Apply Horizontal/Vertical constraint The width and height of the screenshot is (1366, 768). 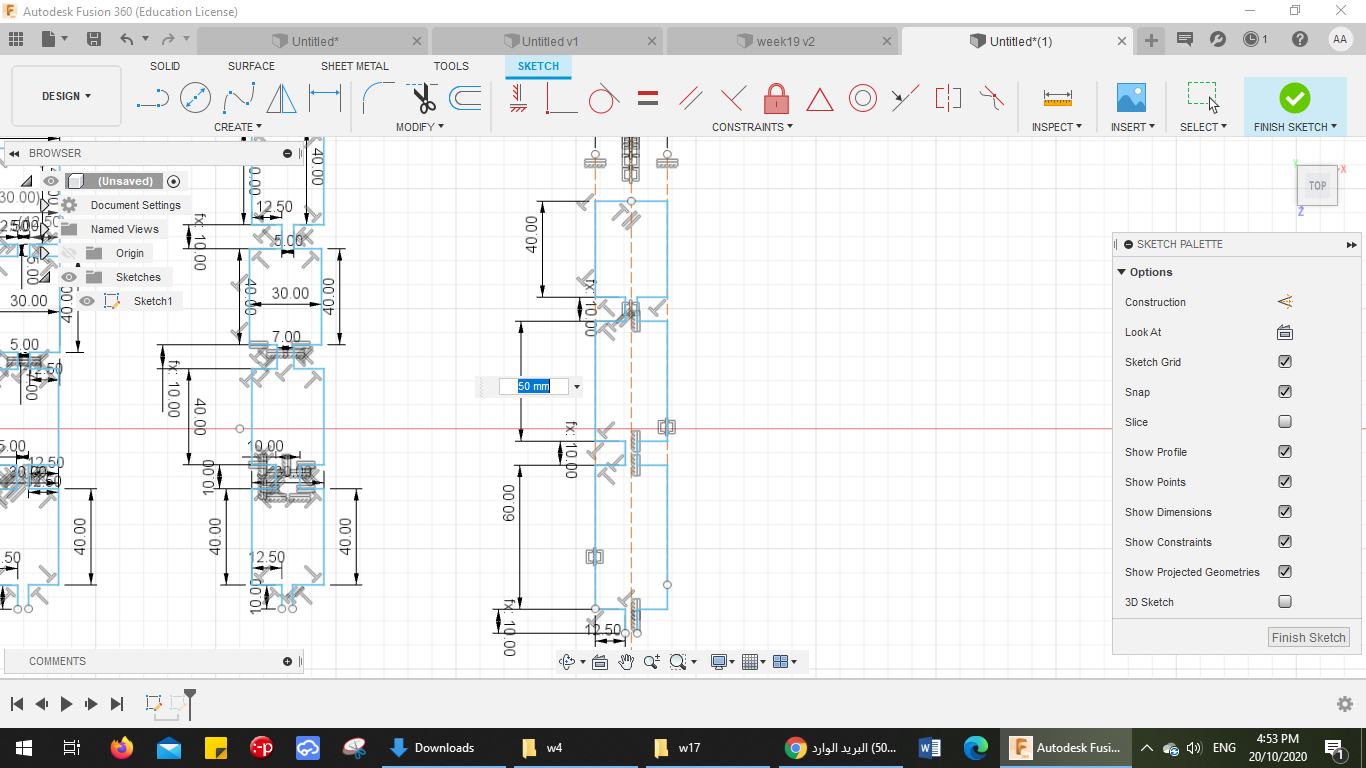click(x=518, y=98)
